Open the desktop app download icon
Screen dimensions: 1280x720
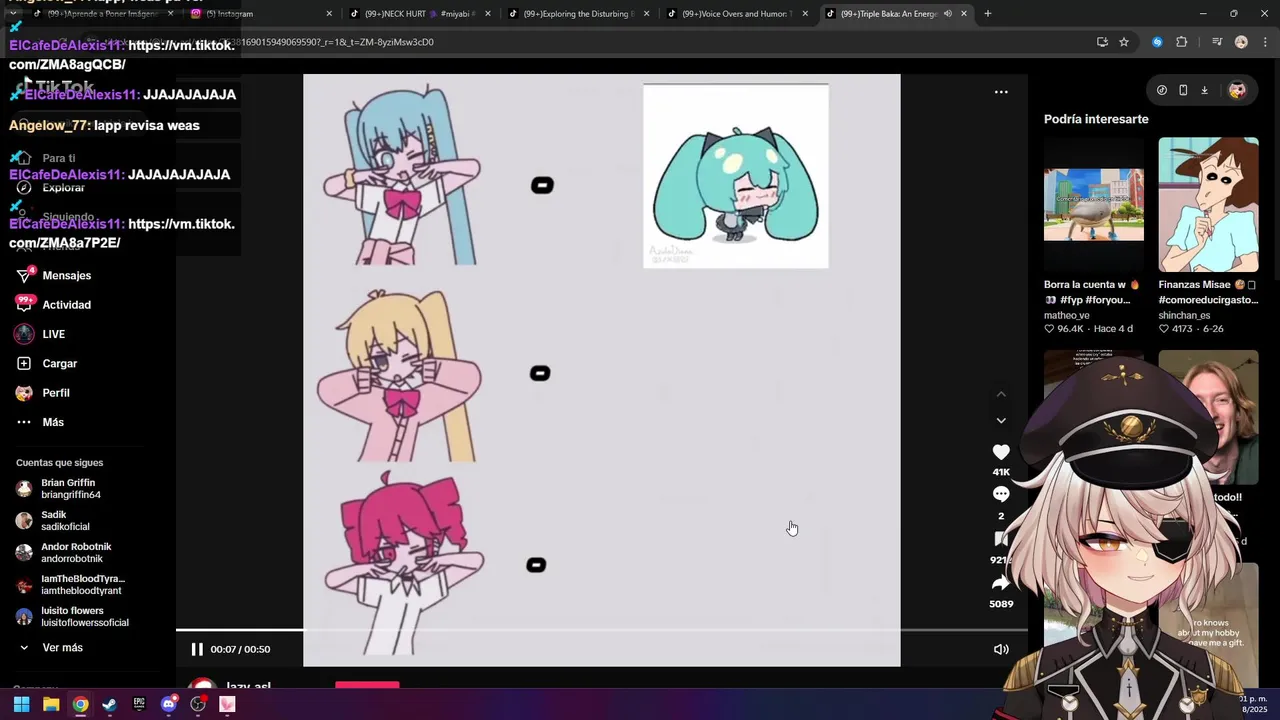coord(1204,90)
